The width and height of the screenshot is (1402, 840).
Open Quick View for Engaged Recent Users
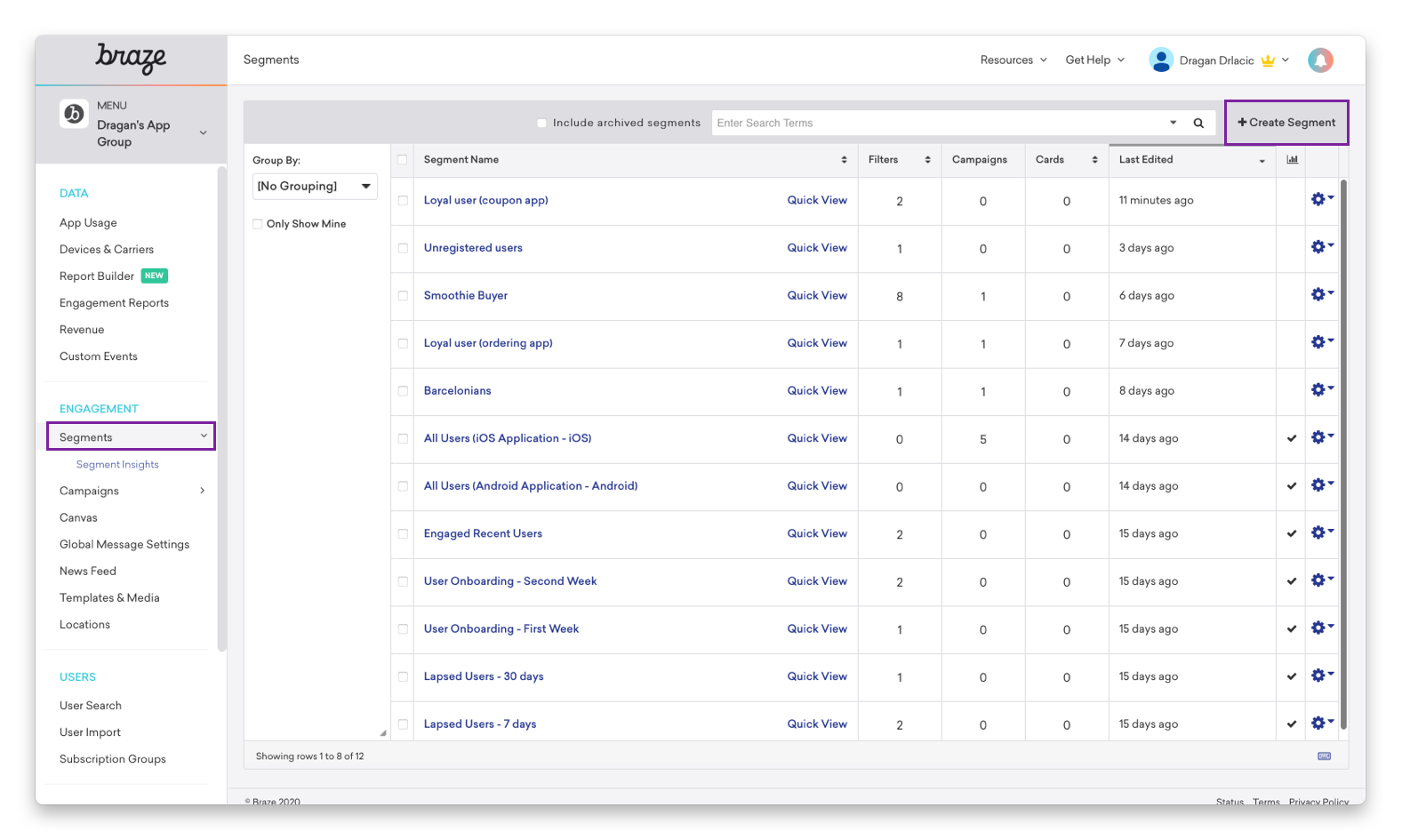817,533
